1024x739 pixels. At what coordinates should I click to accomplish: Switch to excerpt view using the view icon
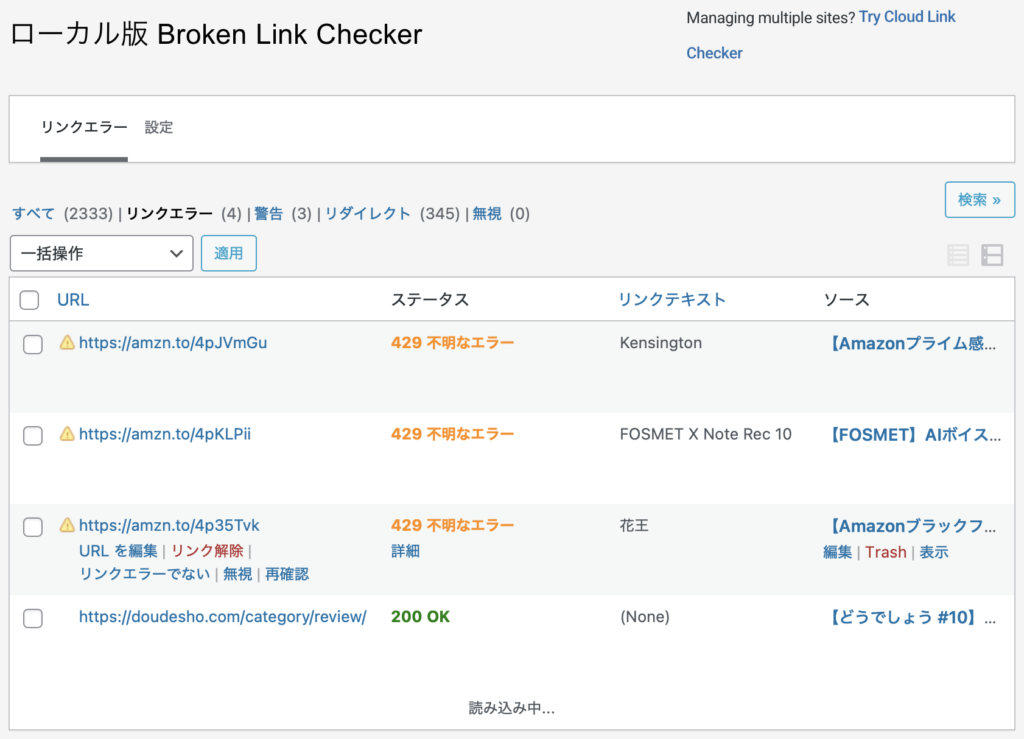tap(992, 255)
